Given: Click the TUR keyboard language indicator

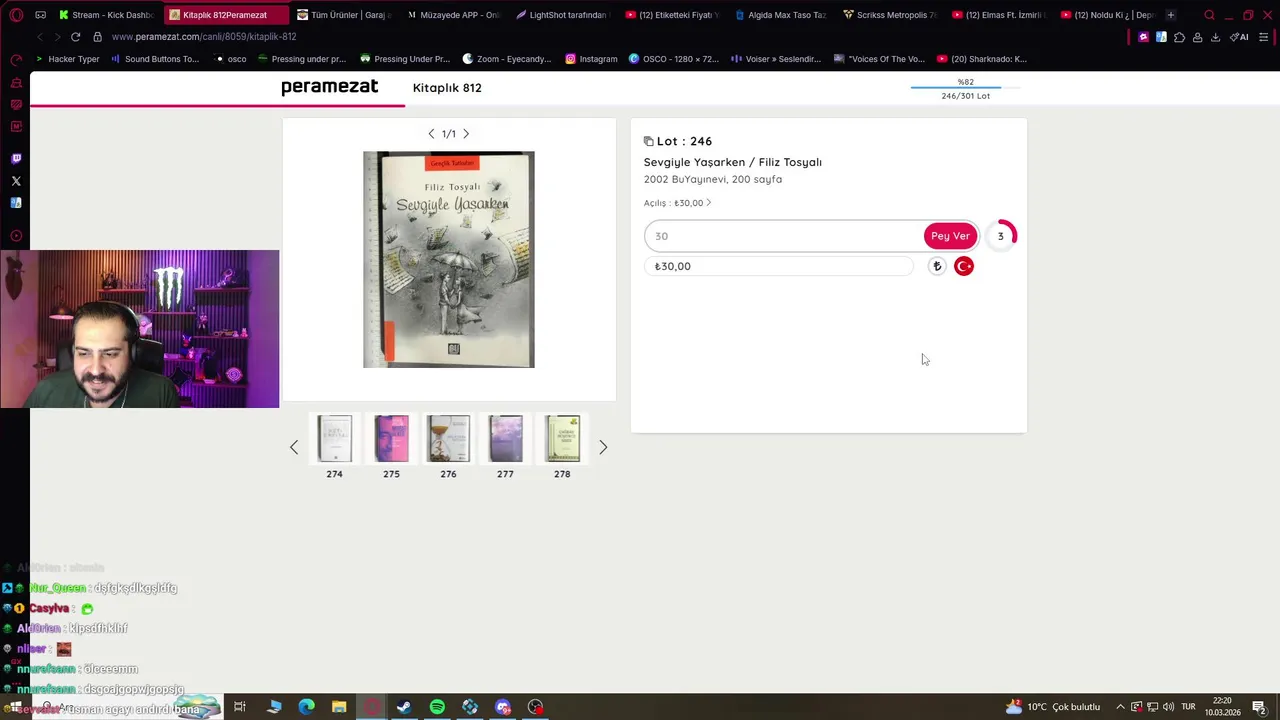Looking at the screenshot, I should click(x=1189, y=707).
